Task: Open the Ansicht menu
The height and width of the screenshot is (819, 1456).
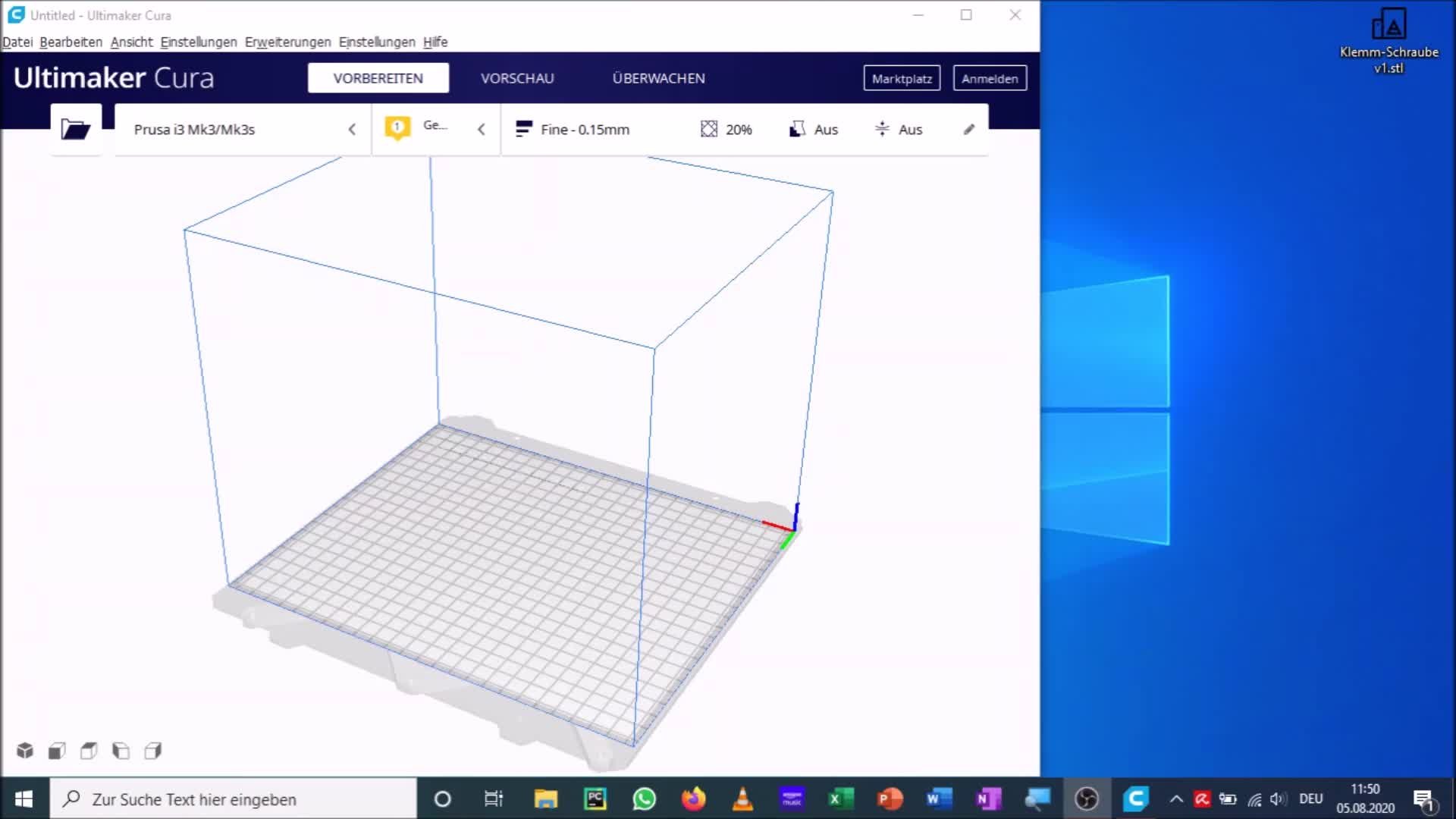Action: click(x=131, y=42)
